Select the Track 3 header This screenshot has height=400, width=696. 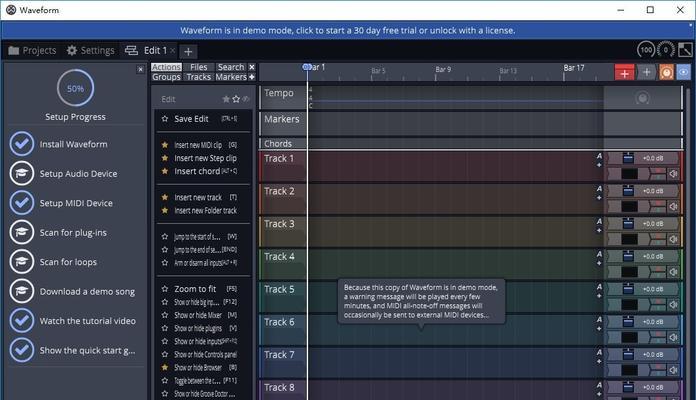(x=283, y=231)
